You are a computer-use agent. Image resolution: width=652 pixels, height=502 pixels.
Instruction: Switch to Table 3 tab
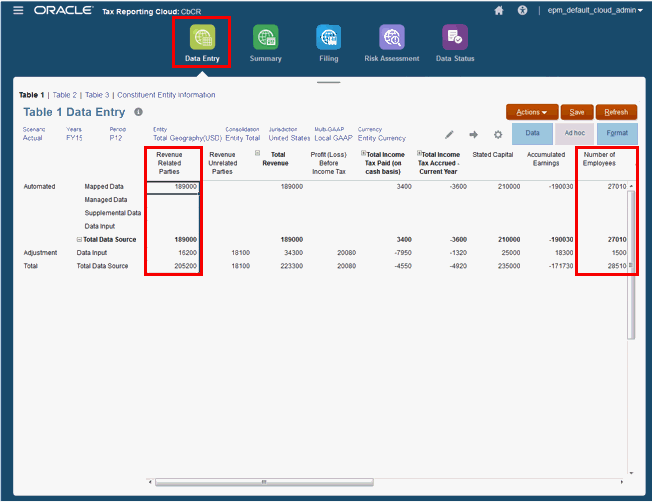coord(97,95)
